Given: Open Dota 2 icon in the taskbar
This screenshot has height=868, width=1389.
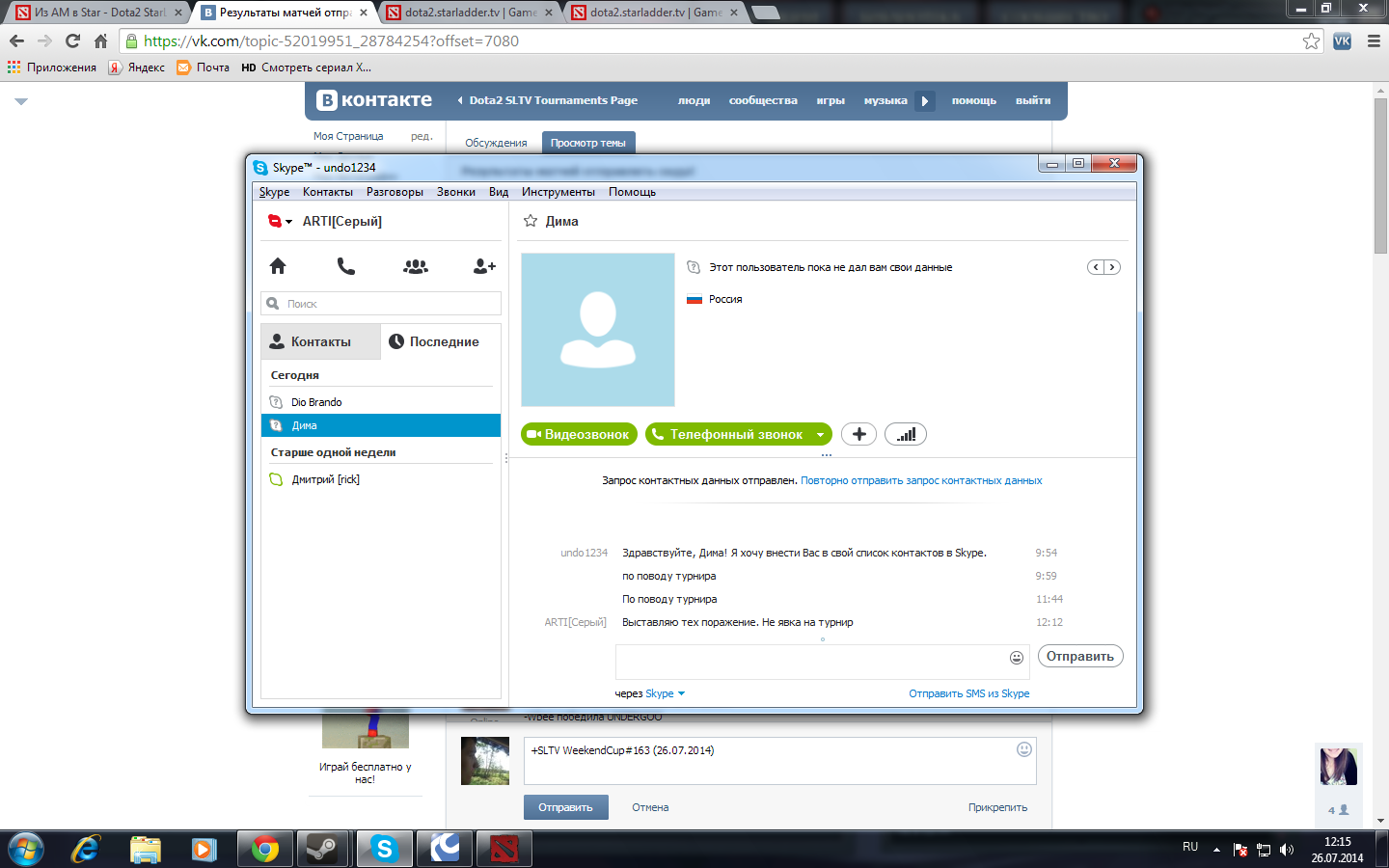Looking at the screenshot, I should (x=504, y=849).
